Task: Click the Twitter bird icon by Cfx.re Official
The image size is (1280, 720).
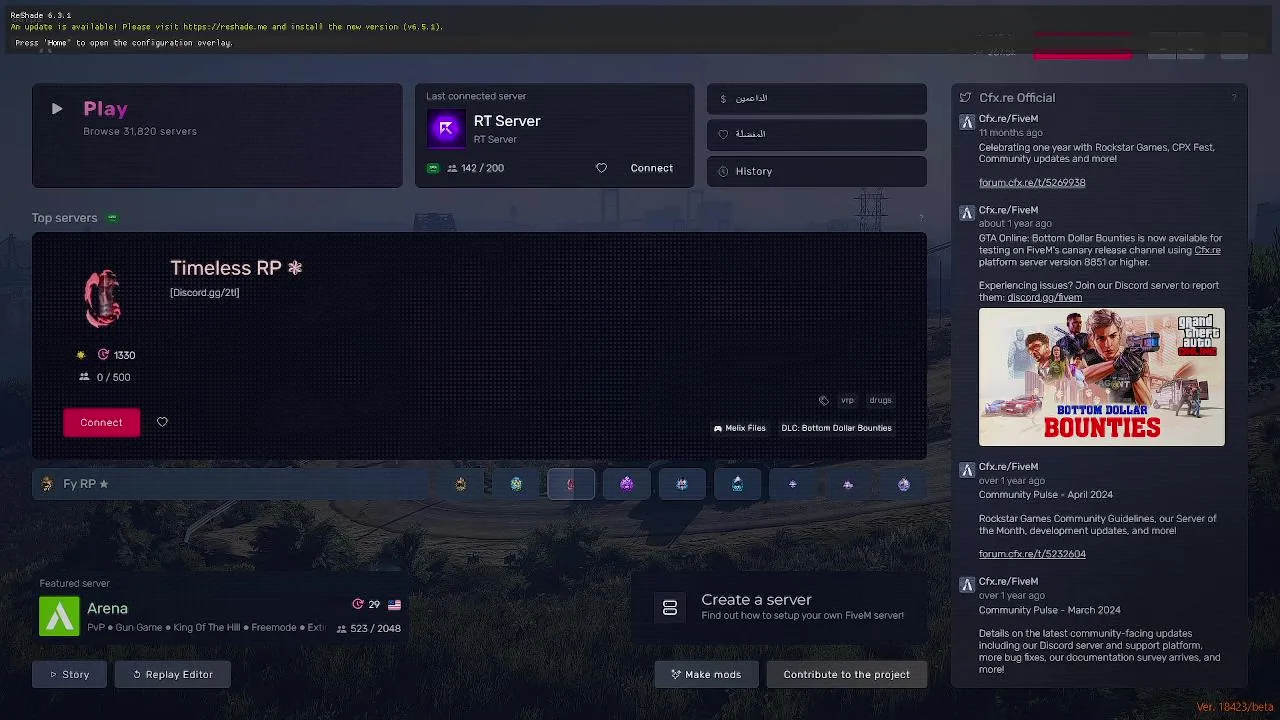Action: 965,98
